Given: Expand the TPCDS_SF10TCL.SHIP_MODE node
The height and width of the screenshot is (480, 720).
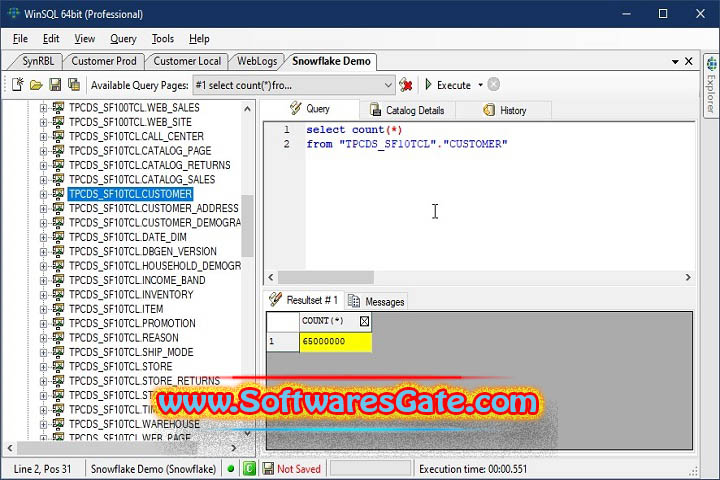Looking at the screenshot, I should (43, 352).
